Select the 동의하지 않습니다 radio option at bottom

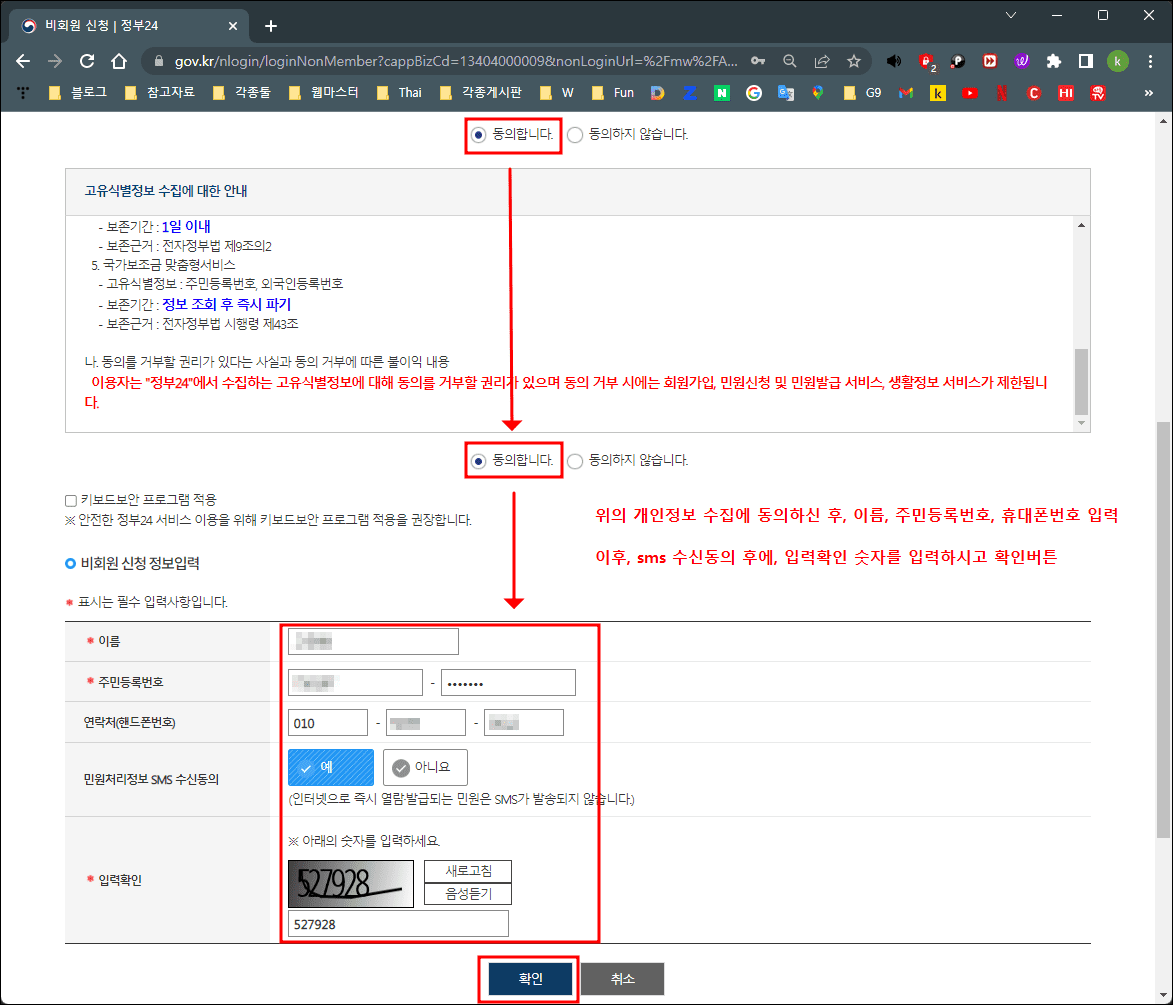point(574,460)
